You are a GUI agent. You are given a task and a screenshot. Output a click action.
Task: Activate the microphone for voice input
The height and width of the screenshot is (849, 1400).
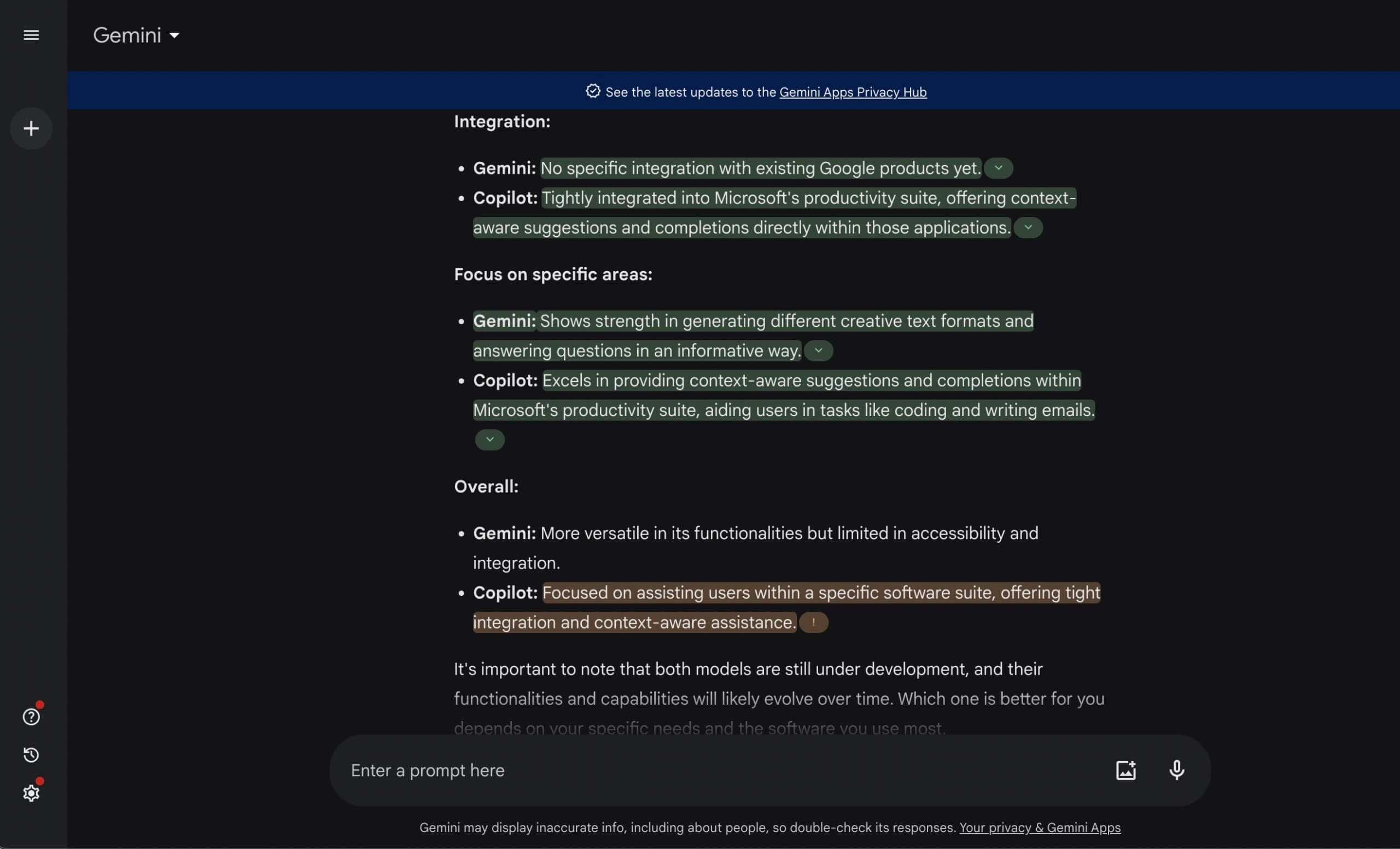(x=1177, y=770)
